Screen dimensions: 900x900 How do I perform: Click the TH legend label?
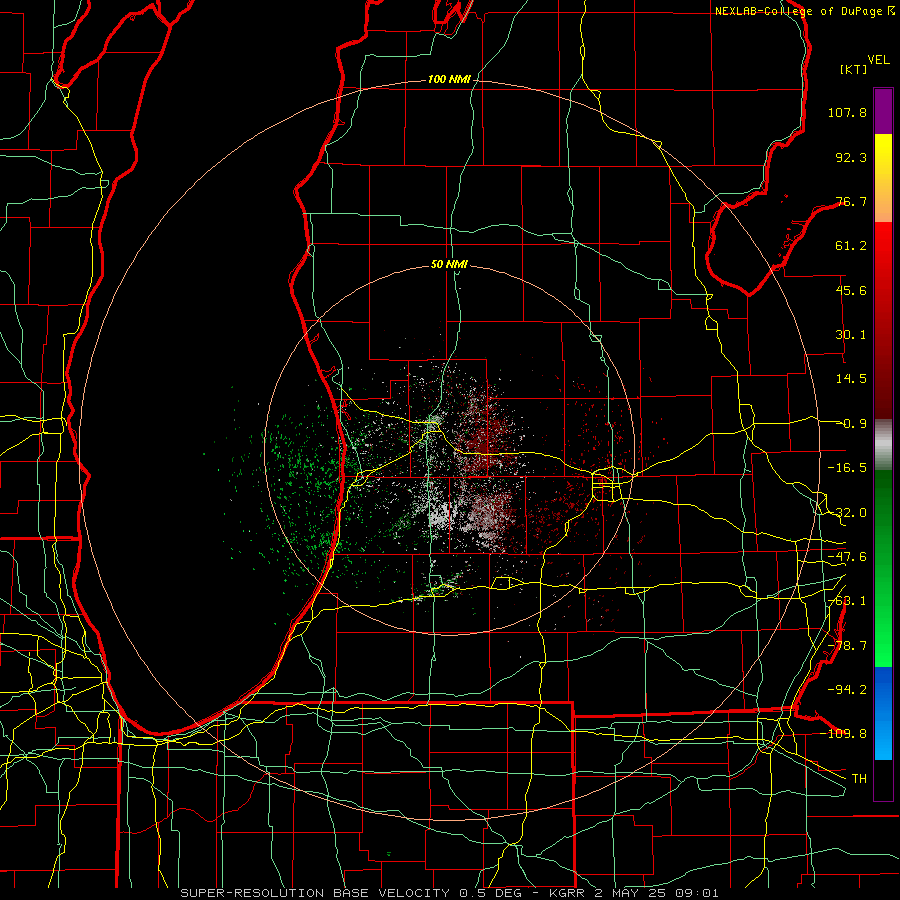point(859,778)
